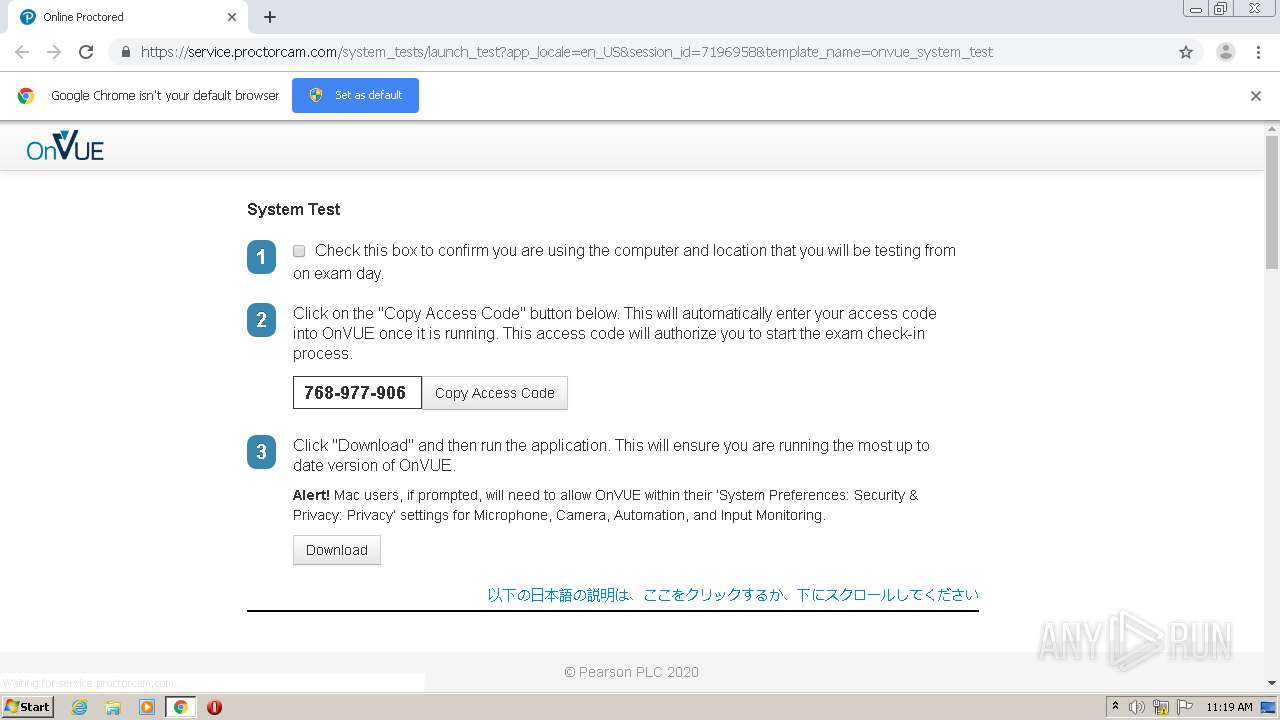The height and width of the screenshot is (720, 1280).
Task: Click the network tray icon
Action: coord(1161,707)
